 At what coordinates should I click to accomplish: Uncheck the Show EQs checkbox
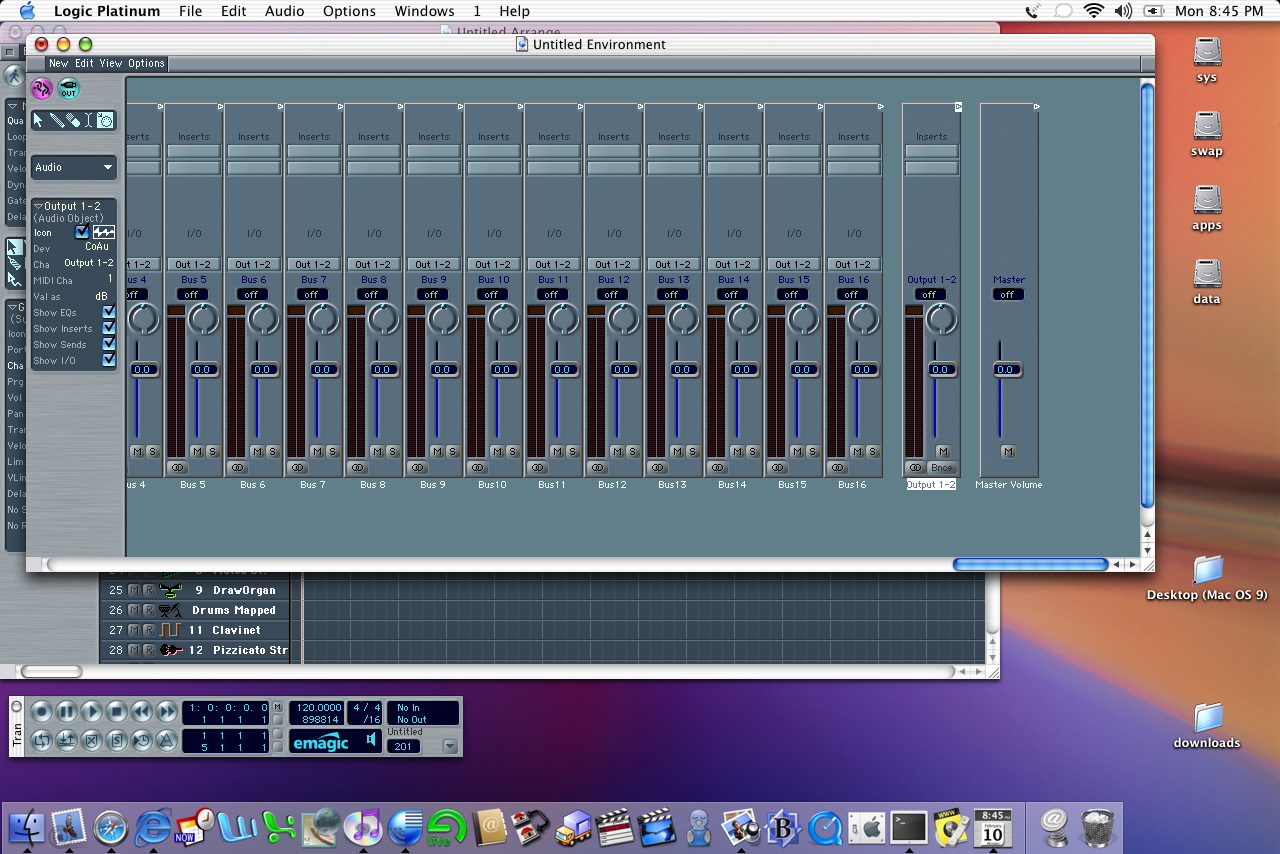pyautogui.click(x=109, y=313)
